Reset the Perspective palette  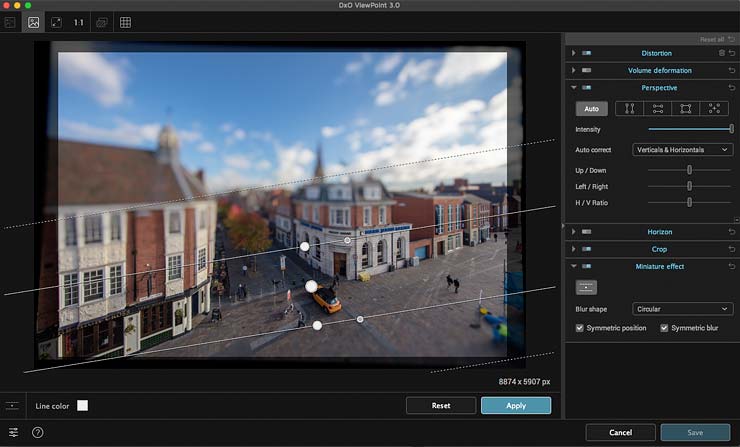click(x=732, y=88)
